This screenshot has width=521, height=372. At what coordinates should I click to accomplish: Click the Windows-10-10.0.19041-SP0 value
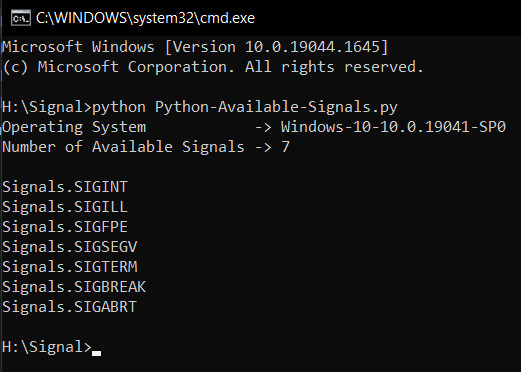pos(393,127)
